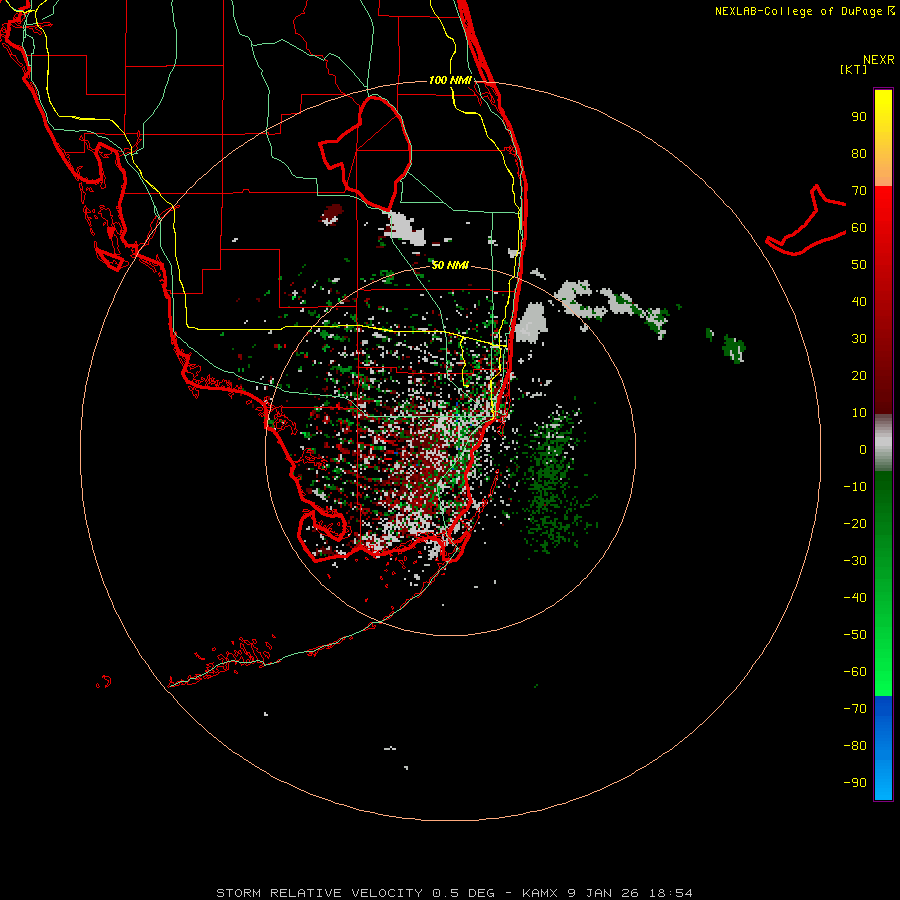The image size is (900, 900).
Task: Click the -80 value on velocity scale
Action: pos(855,746)
